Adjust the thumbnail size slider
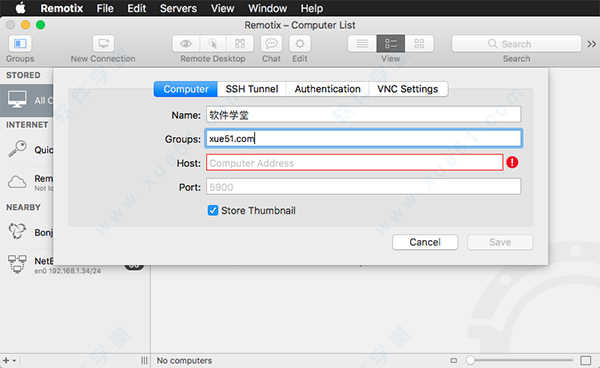Viewport: 600px width, 368px height. point(470,360)
